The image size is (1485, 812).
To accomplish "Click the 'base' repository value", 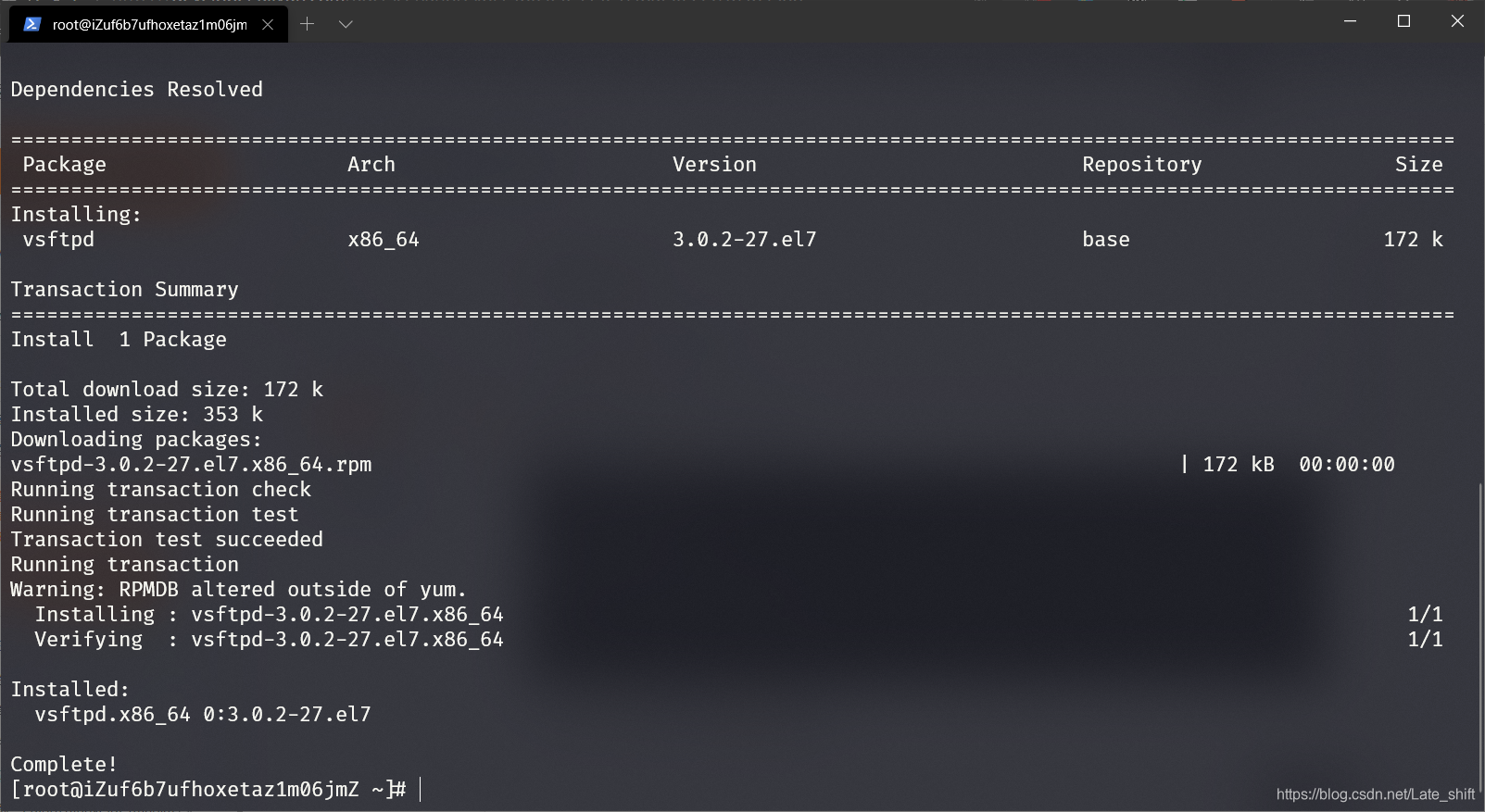I will 1106,240.
